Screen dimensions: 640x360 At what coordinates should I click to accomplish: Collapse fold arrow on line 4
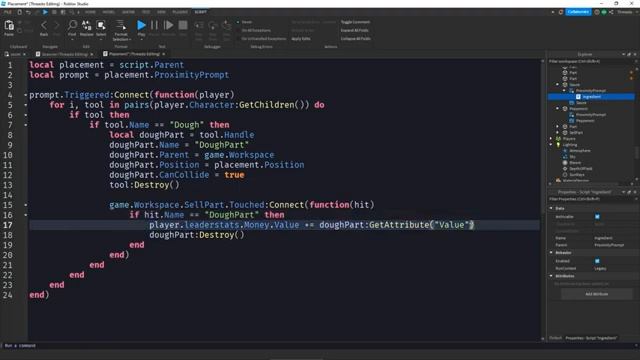tap(26, 95)
